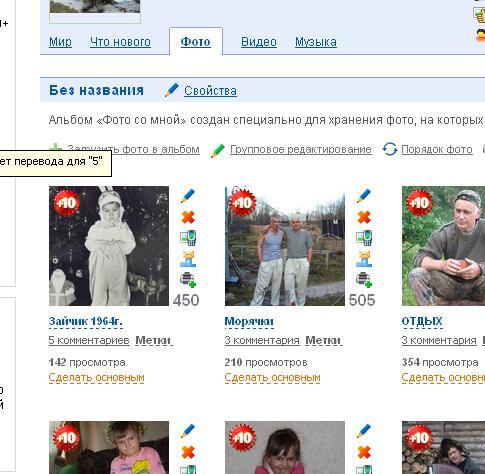Image resolution: width=485 pixels, height=474 pixels.
Task: Open the dark-haired smiling girl photo thumbnail
Action: click(285, 448)
